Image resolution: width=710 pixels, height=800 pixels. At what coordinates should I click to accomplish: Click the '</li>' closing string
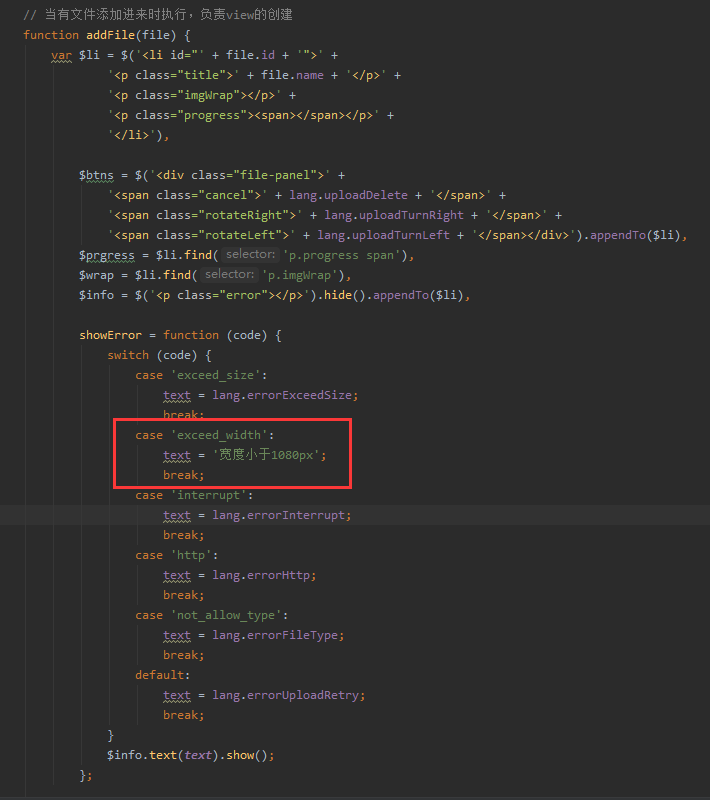click(x=132, y=135)
